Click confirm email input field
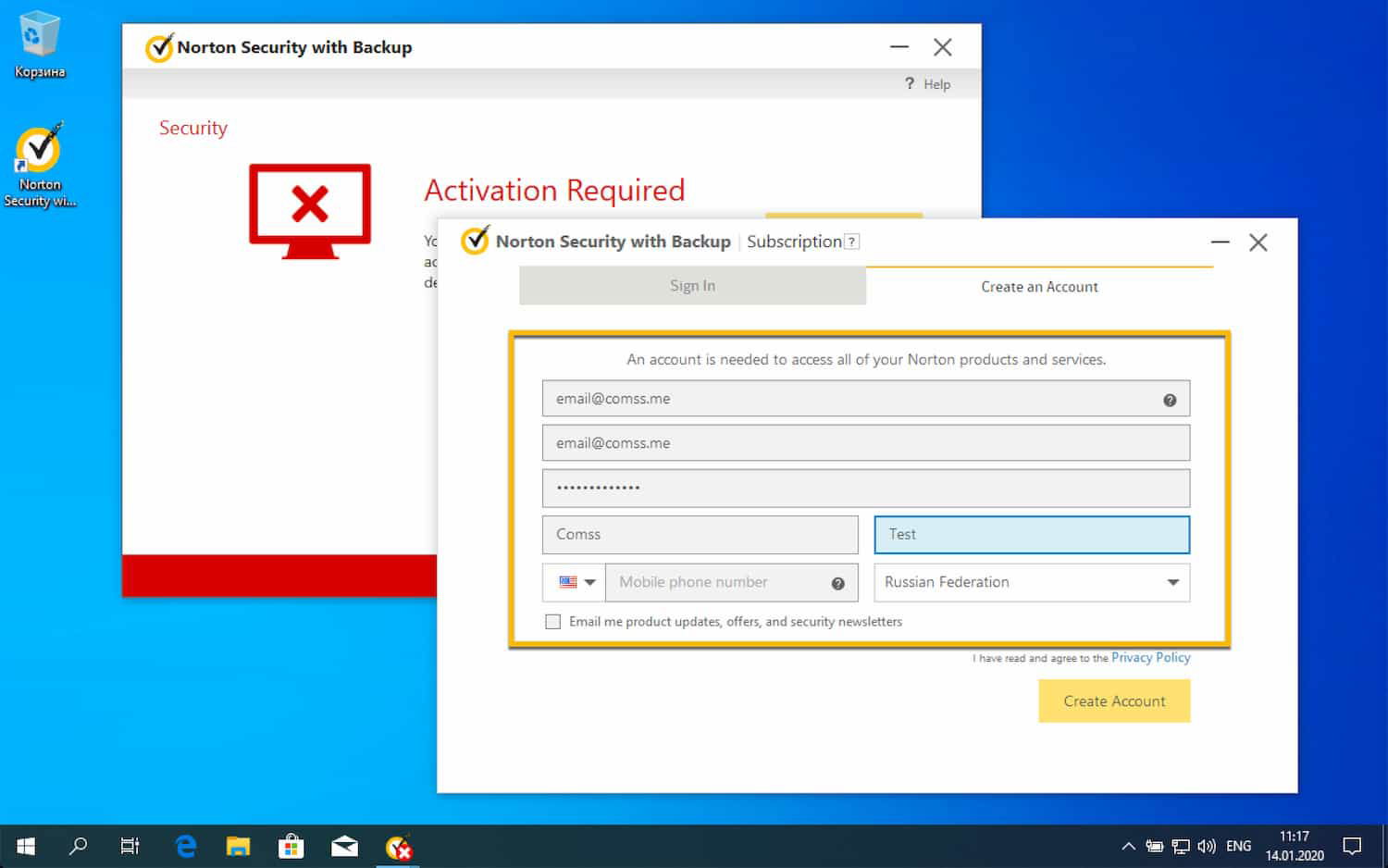The width and height of the screenshot is (1388, 868). 866,443
